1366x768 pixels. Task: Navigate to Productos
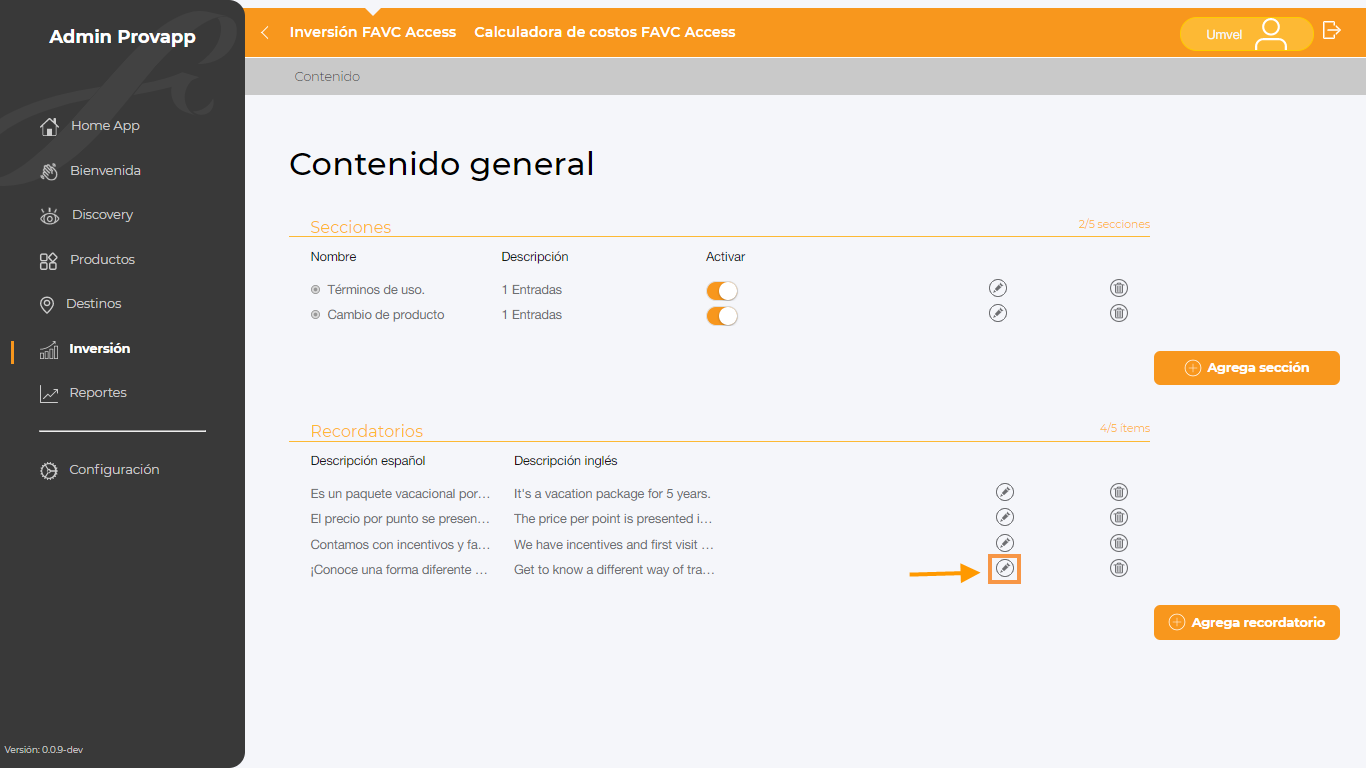coord(87,260)
